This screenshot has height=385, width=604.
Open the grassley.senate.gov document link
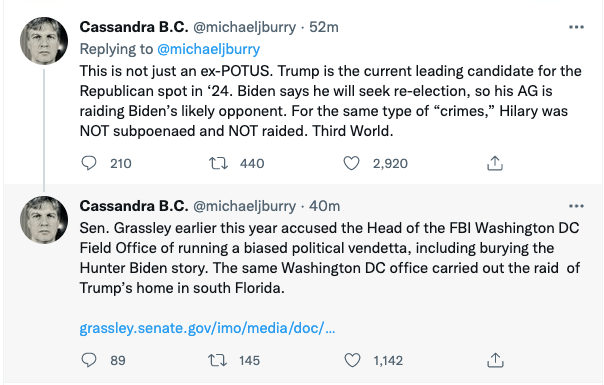tap(207, 328)
